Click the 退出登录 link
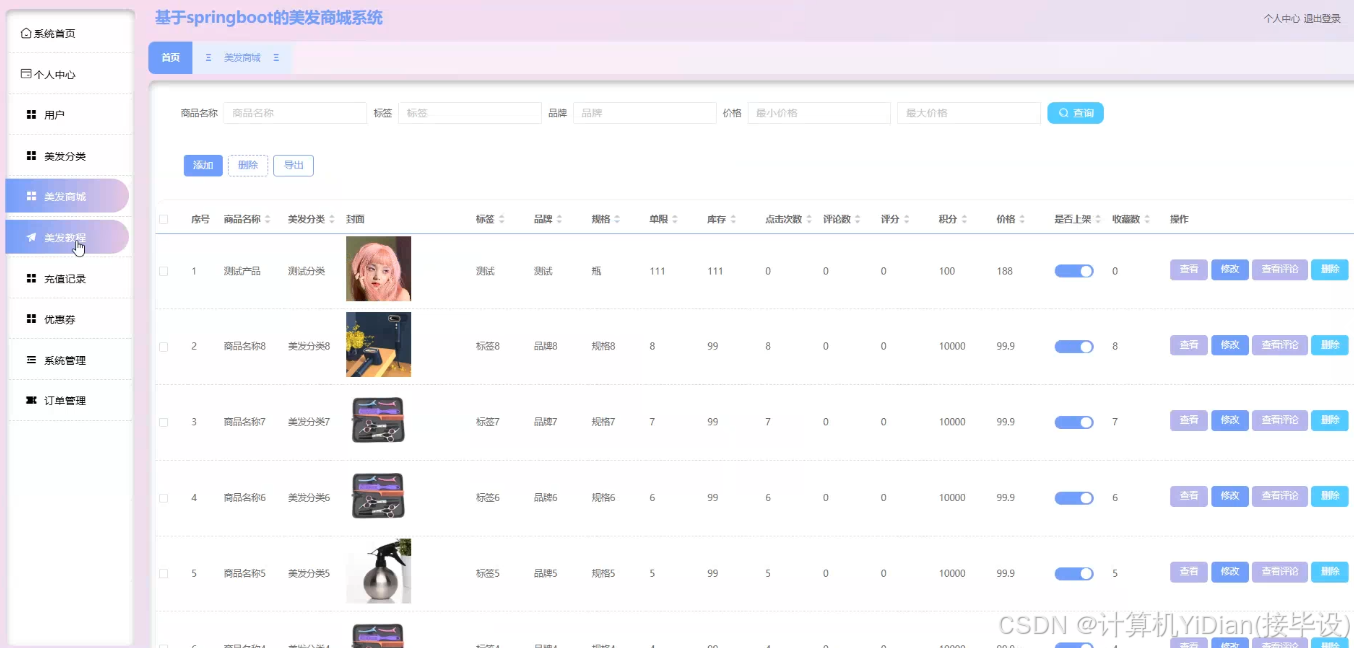 click(x=1322, y=18)
